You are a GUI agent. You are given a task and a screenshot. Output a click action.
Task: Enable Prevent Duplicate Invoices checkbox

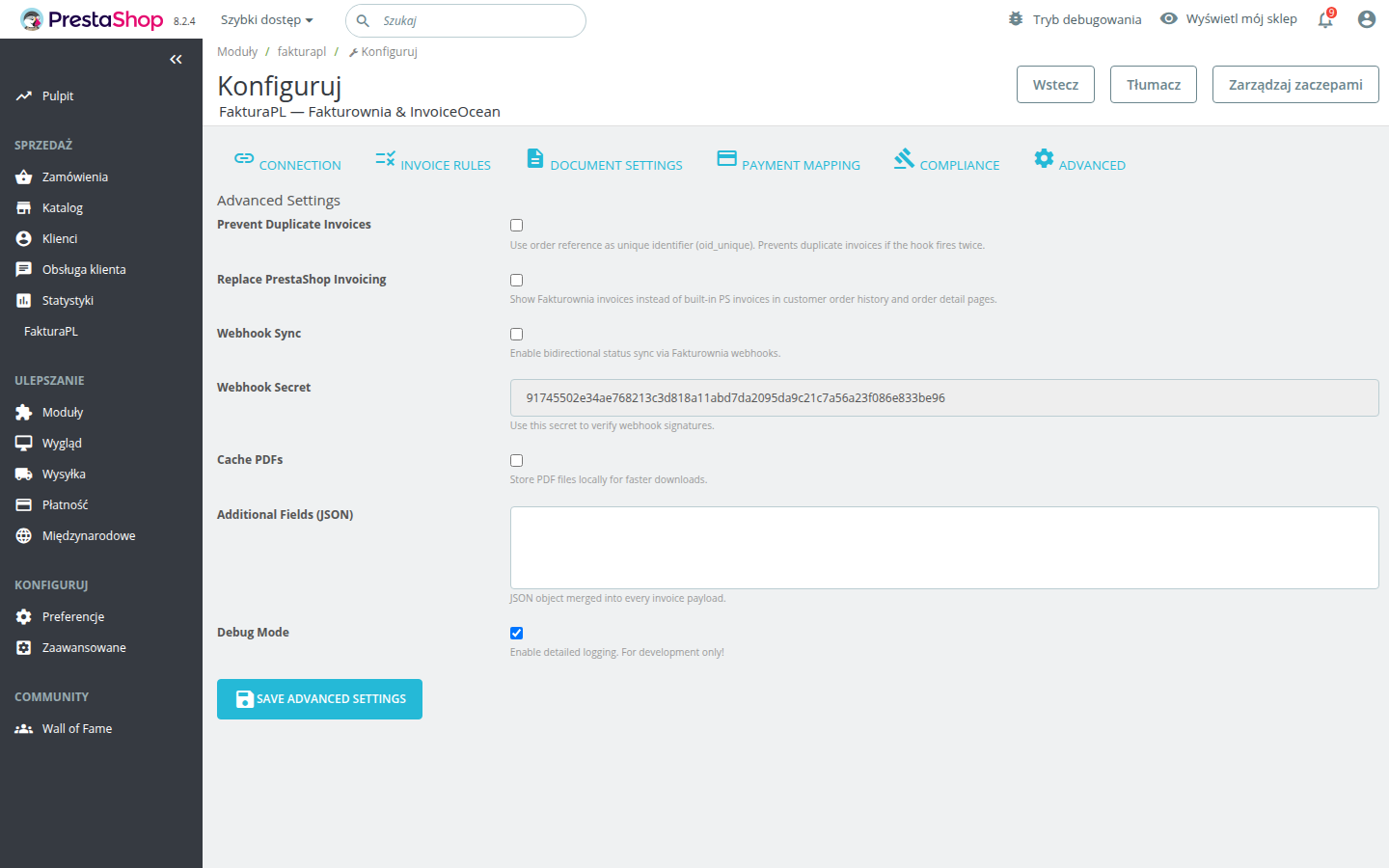click(516, 226)
